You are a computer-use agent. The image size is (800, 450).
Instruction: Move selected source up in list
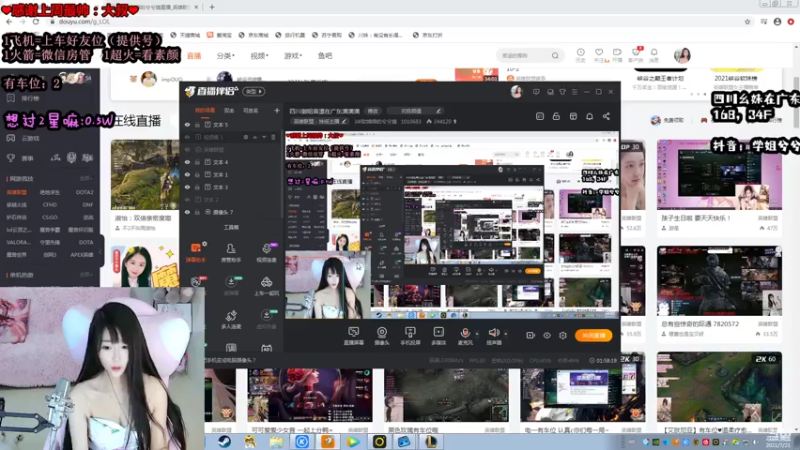(x=255, y=137)
